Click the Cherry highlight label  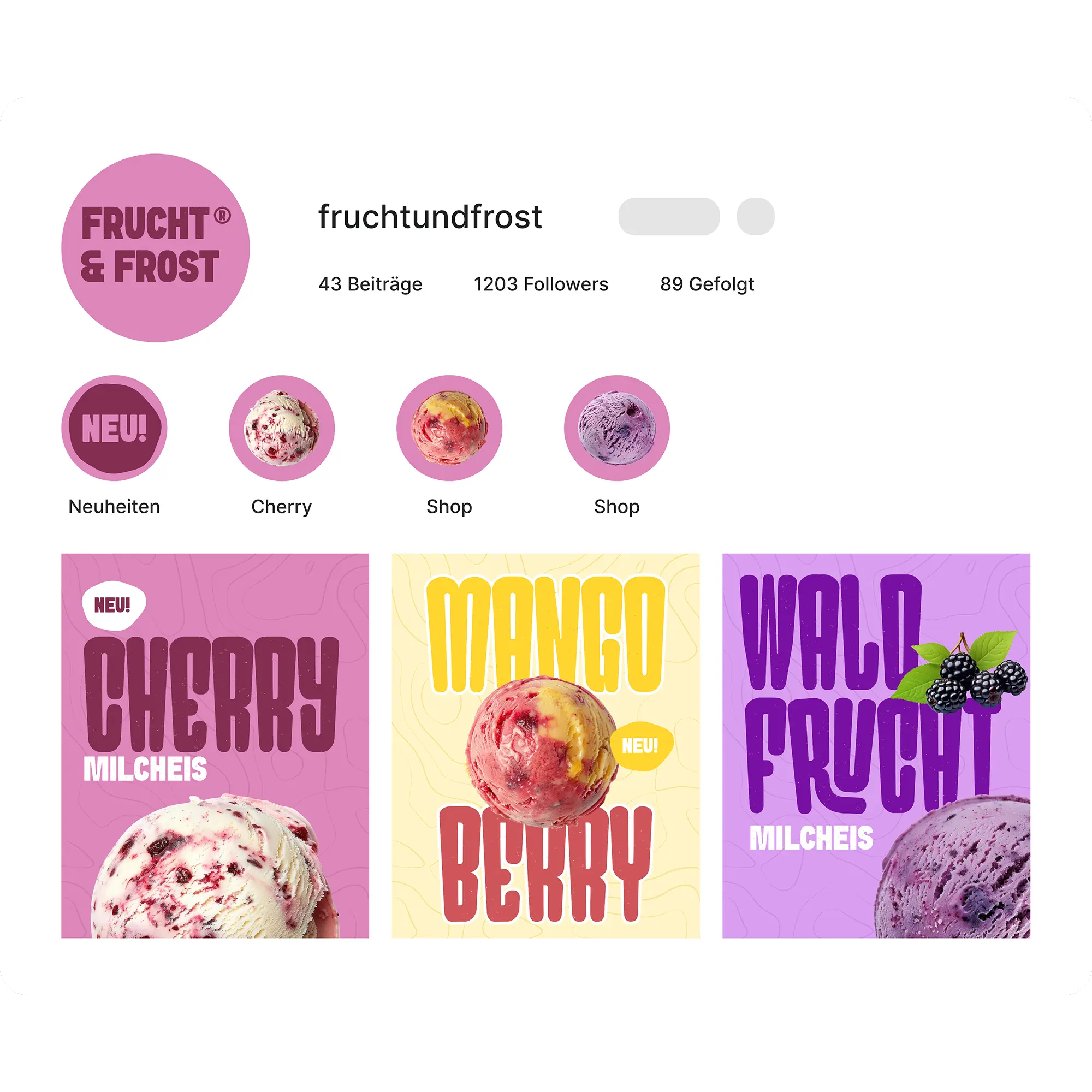tap(282, 507)
